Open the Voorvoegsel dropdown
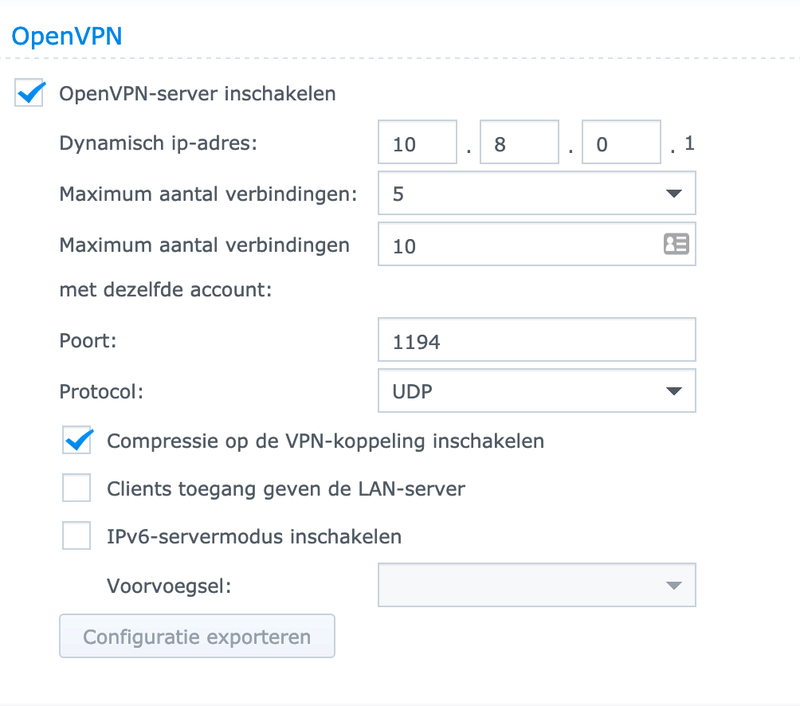Image resolution: width=800 pixels, height=706 pixels. click(536, 585)
